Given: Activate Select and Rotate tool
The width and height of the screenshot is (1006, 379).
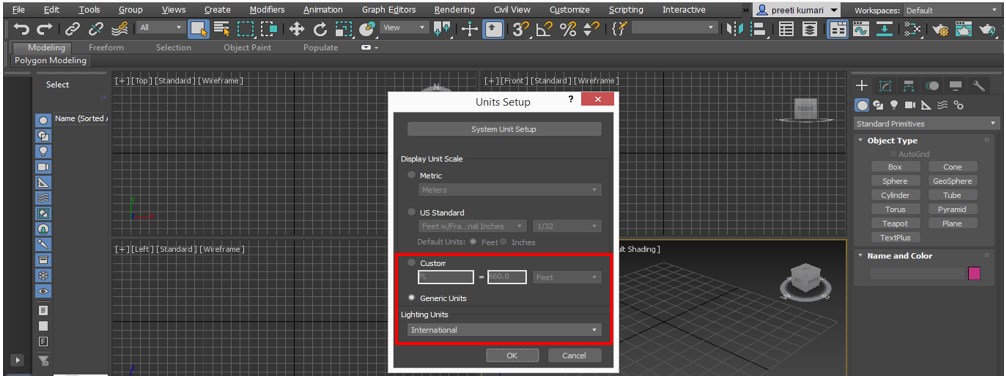Looking at the screenshot, I should click(320, 28).
